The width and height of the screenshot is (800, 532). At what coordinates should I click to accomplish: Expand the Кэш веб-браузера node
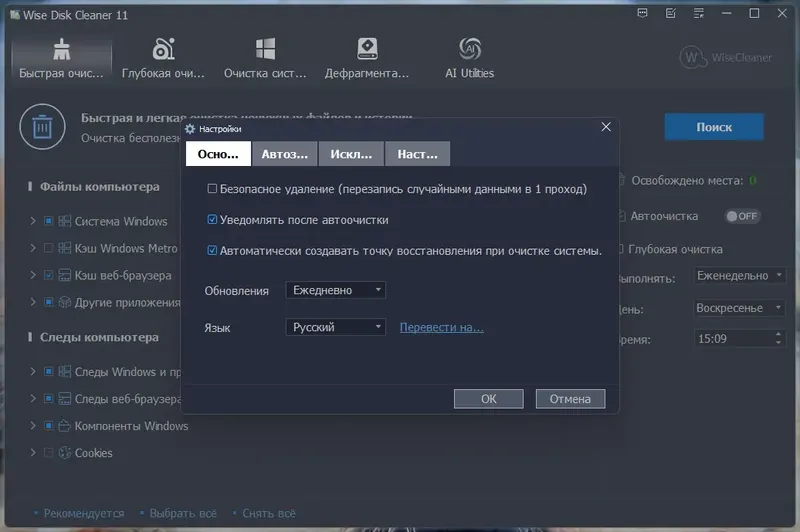(33, 275)
